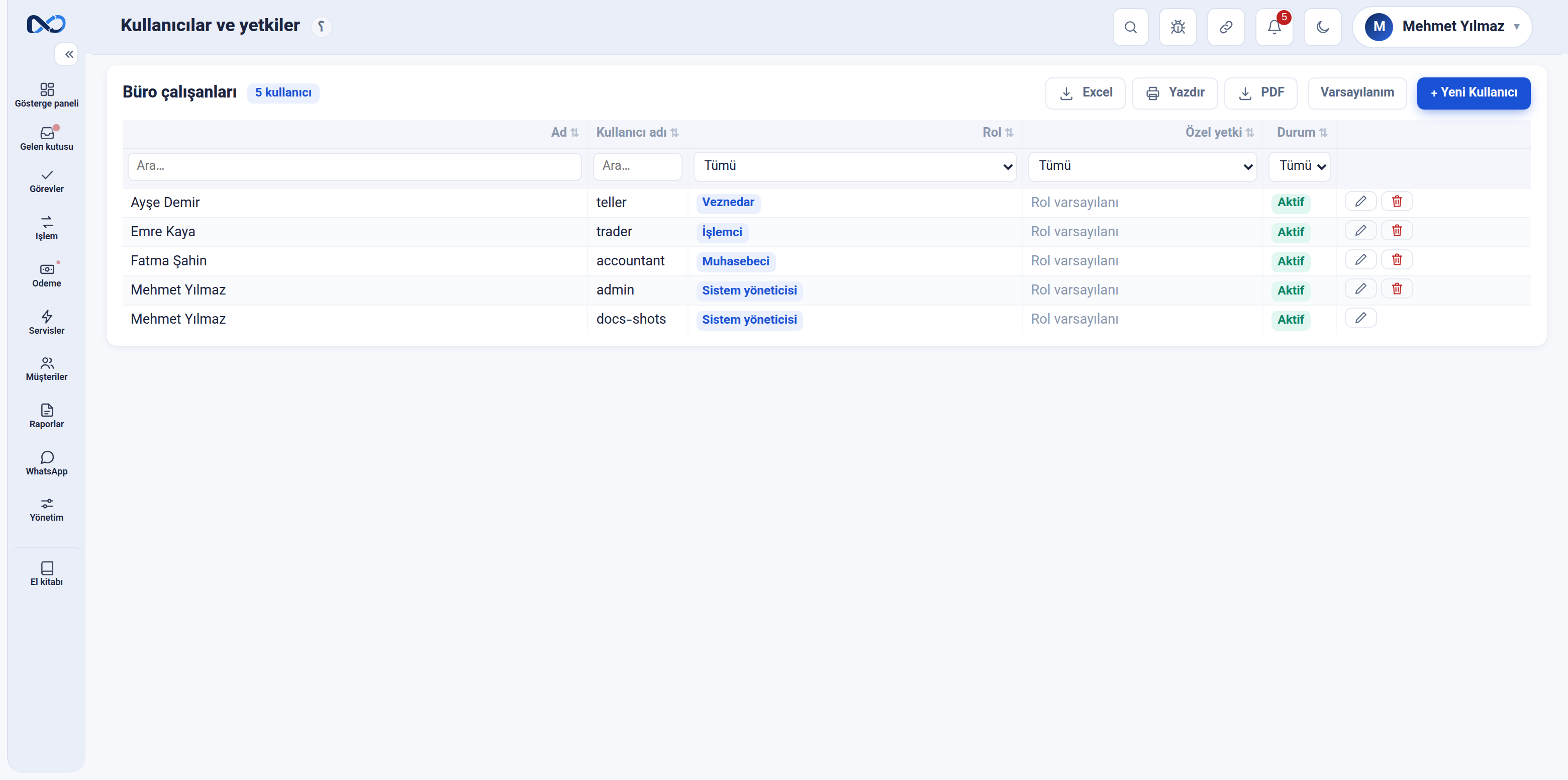Viewport: 1568px width, 780px height.
Task: Open Özel yetki filter dropdown
Action: pos(1142,166)
